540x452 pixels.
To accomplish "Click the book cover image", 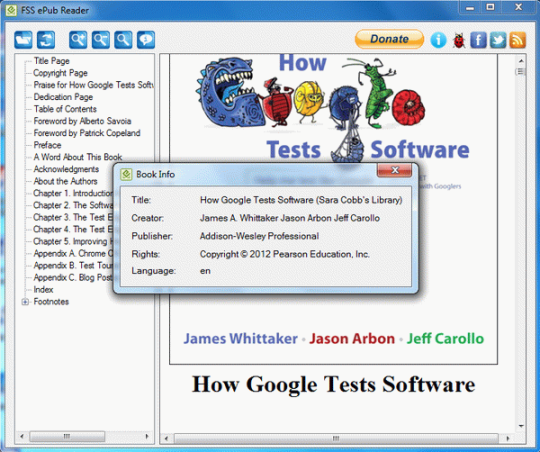I will (x=333, y=209).
